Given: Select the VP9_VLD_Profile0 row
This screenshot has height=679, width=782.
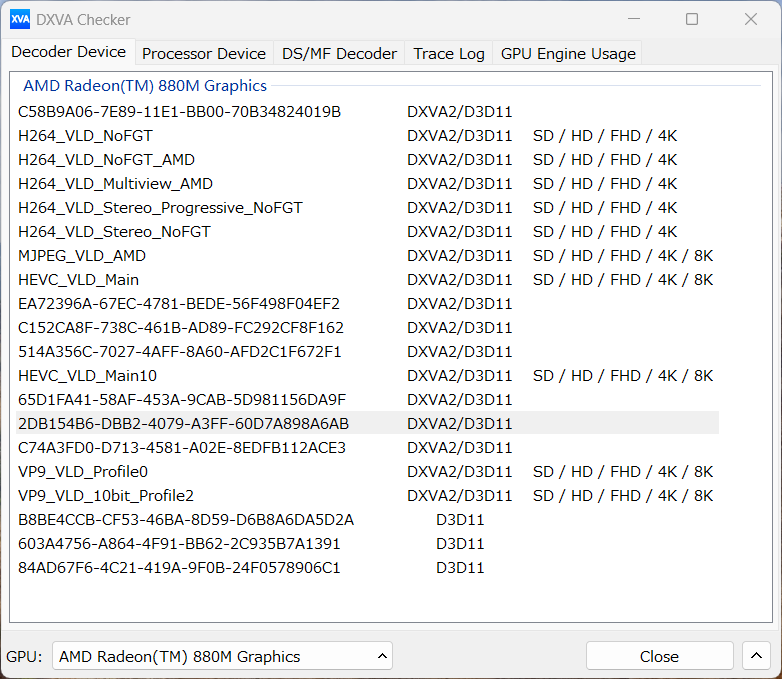Looking at the screenshot, I should tap(367, 471).
